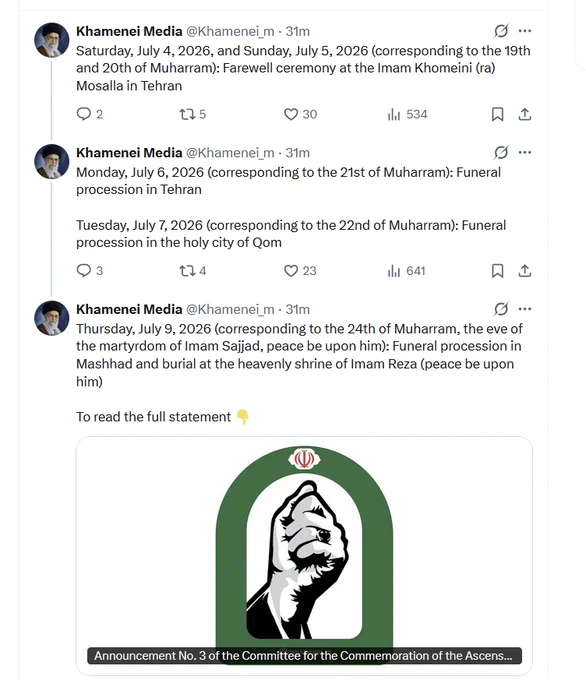This screenshot has width=586, height=680.
Task: Repost the July 4 farewell ceremony tweet
Action: coord(187,114)
